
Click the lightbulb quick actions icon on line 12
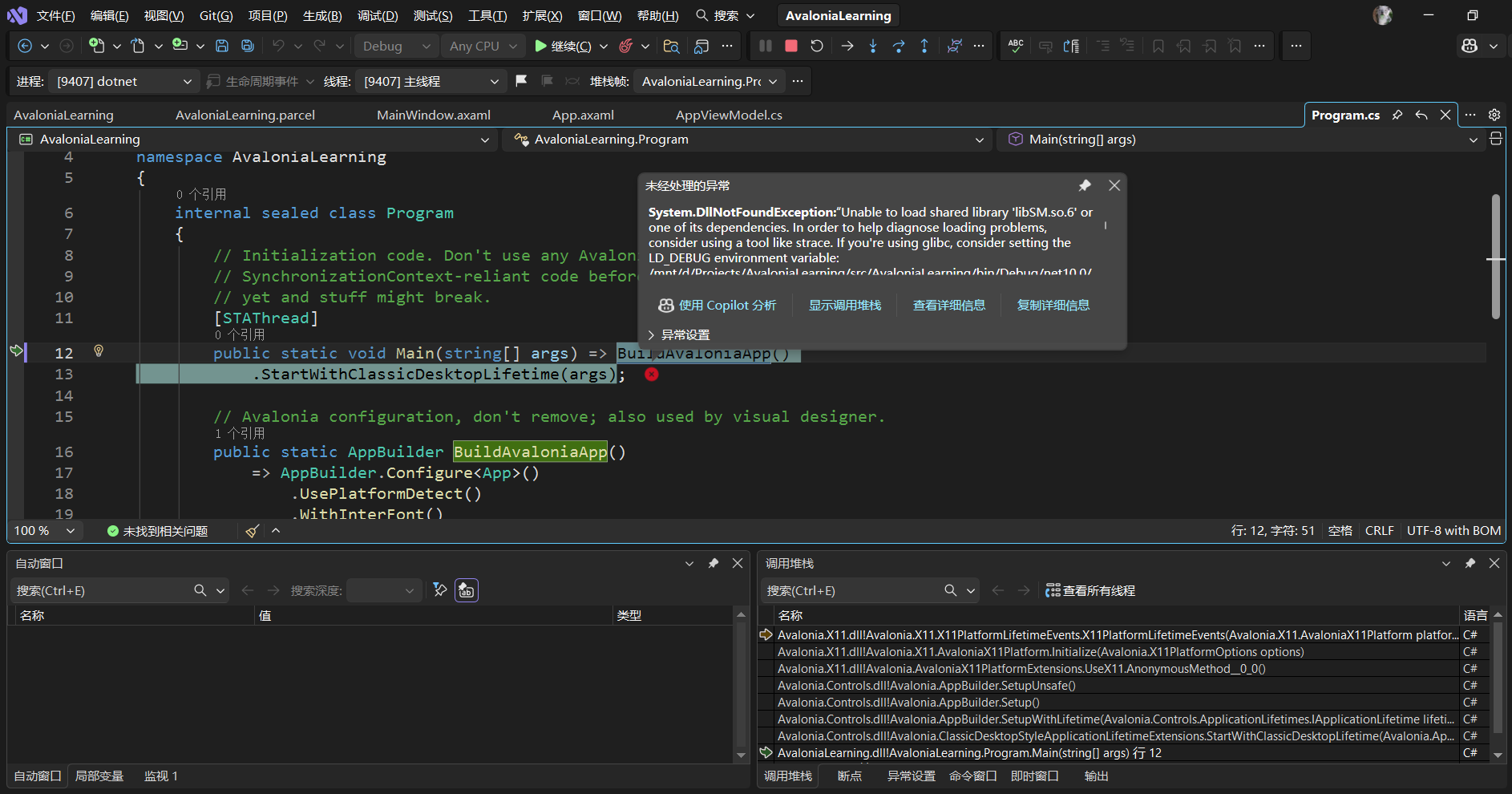pyautogui.click(x=99, y=351)
